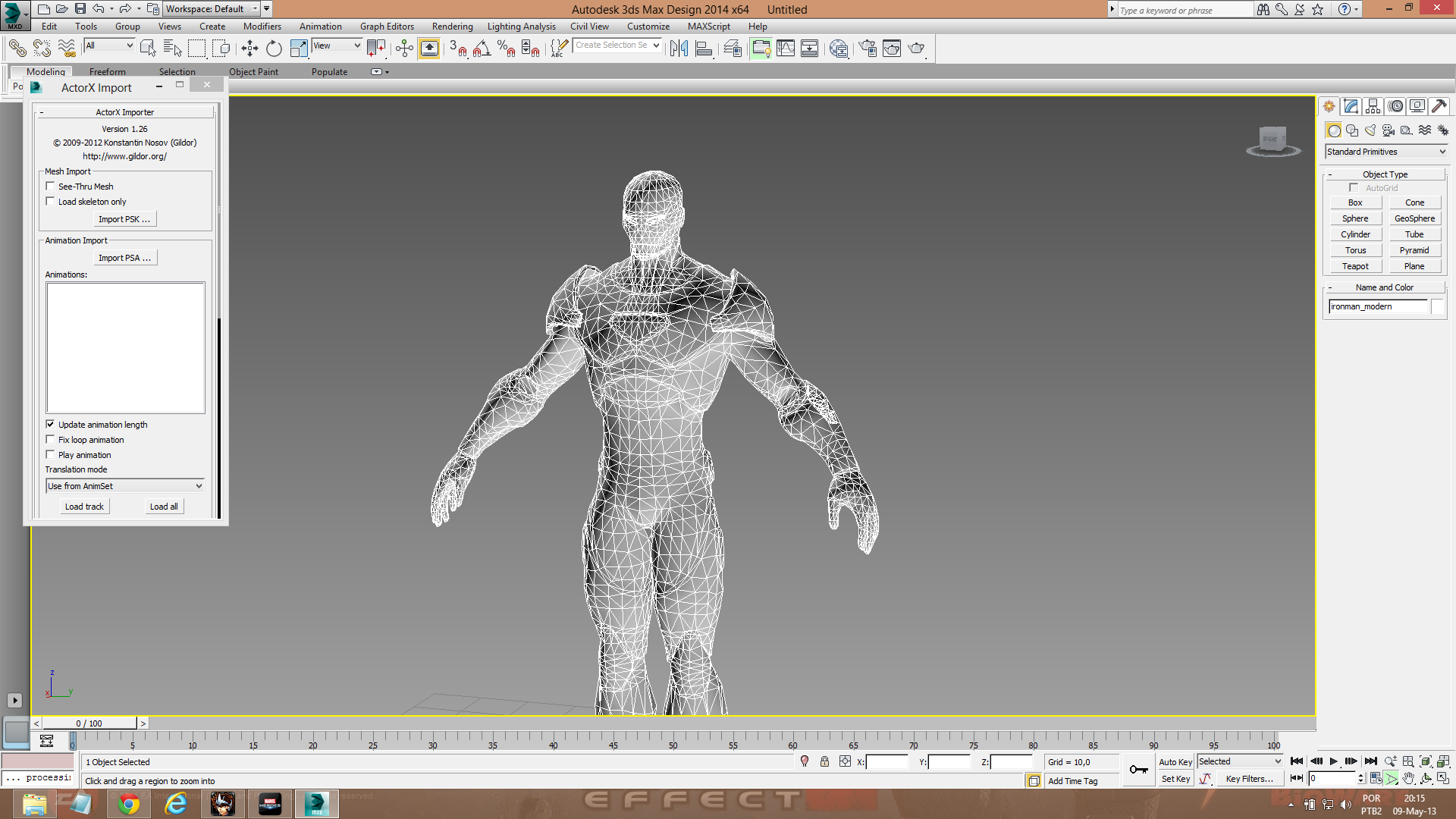Toggle the AutoGrid checkbox
Image resolution: width=1456 pixels, height=819 pixels.
click(1354, 187)
